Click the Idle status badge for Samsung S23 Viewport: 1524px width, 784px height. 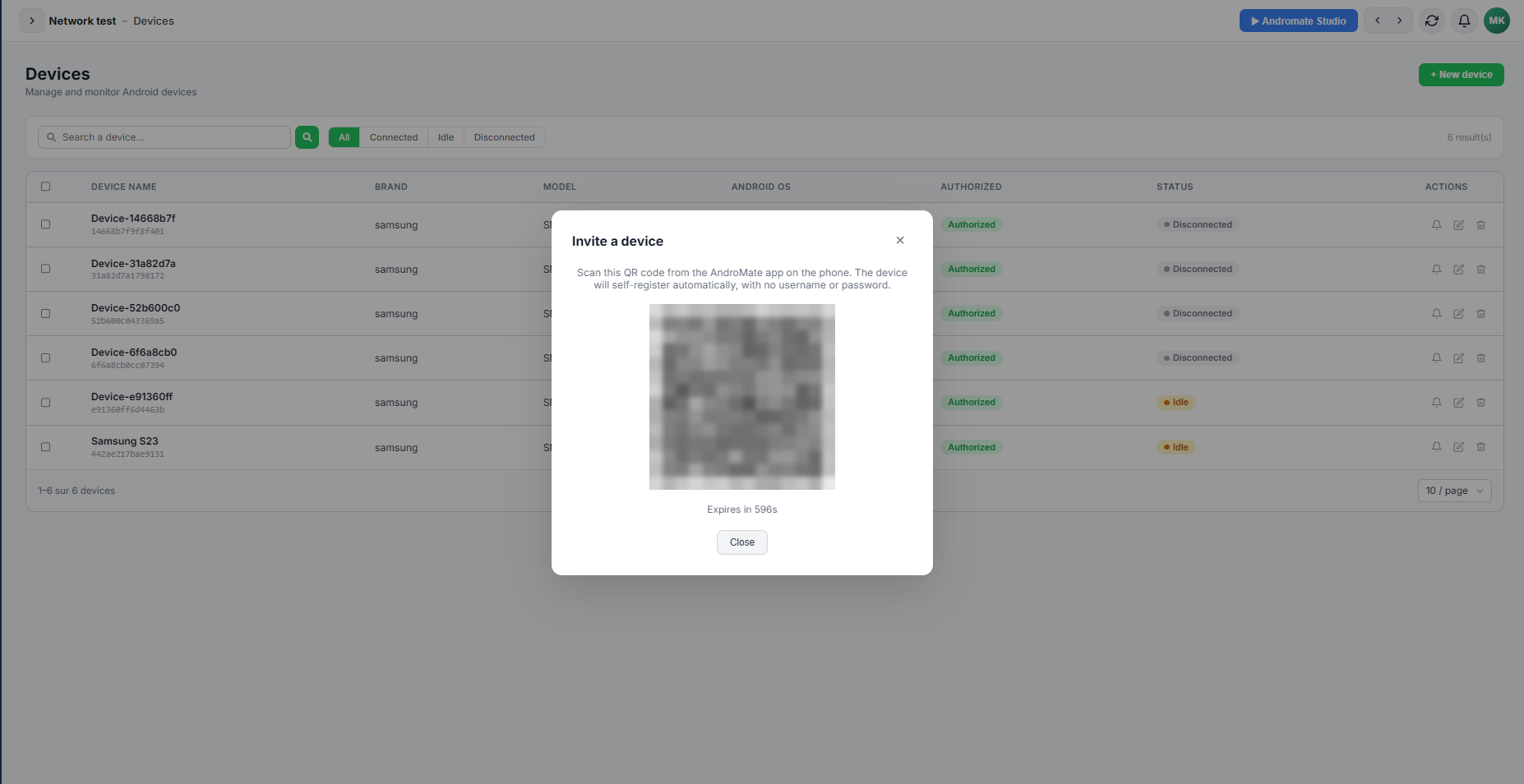pos(1176,447)
